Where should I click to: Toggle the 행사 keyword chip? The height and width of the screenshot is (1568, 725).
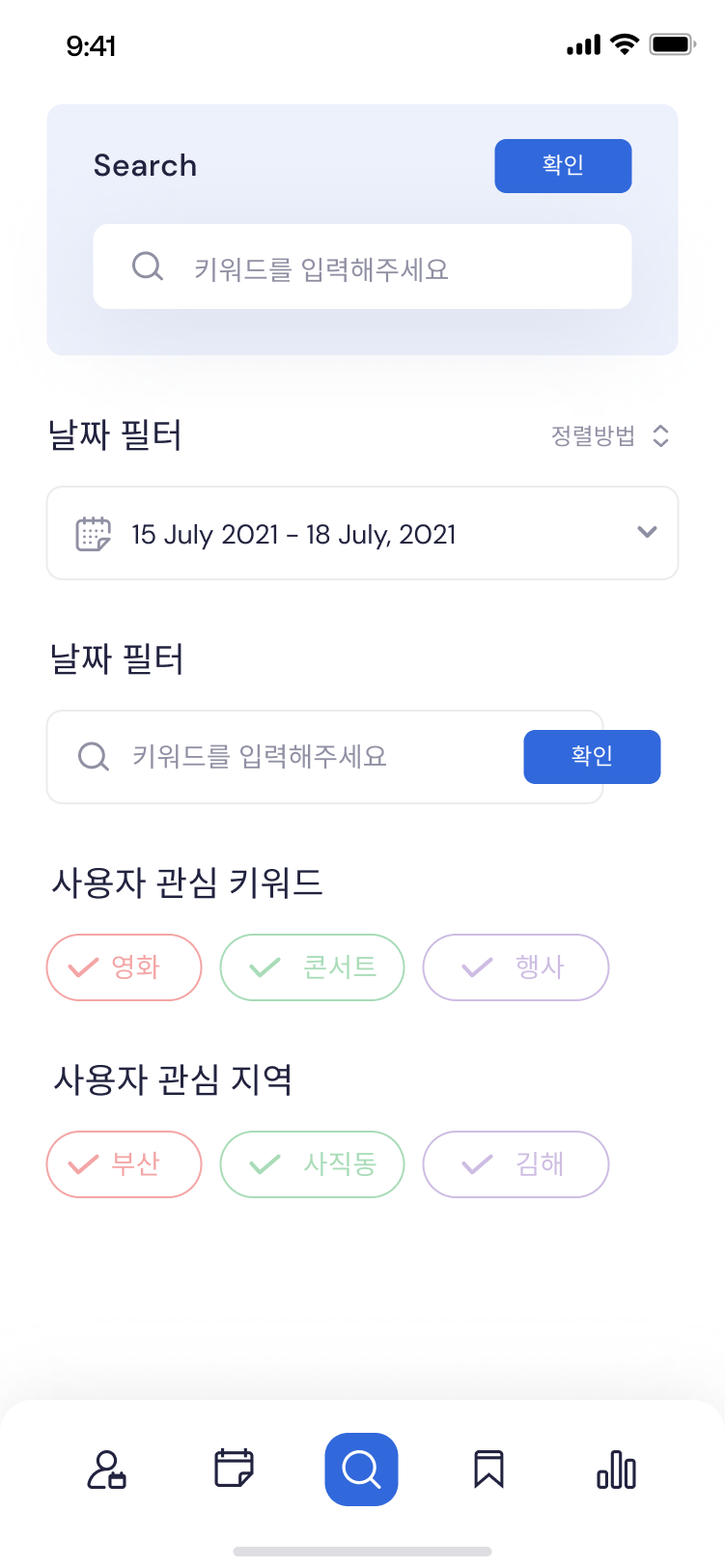tap(516, 967)
